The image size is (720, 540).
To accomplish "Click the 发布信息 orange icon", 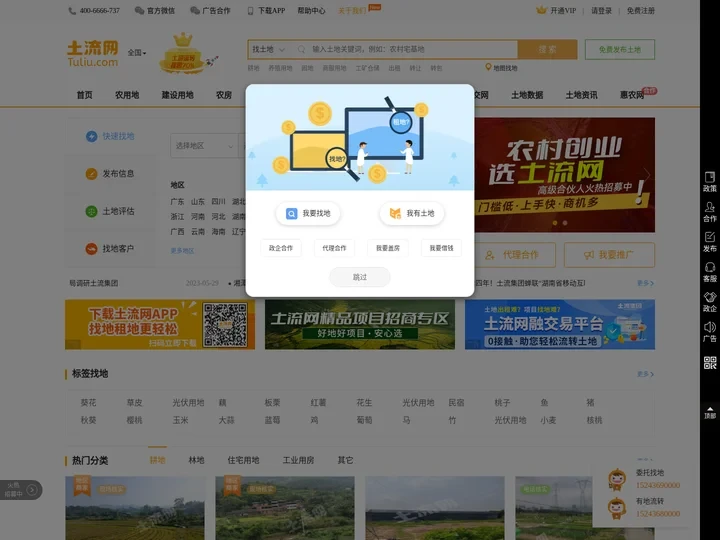I will coord(91,174).
